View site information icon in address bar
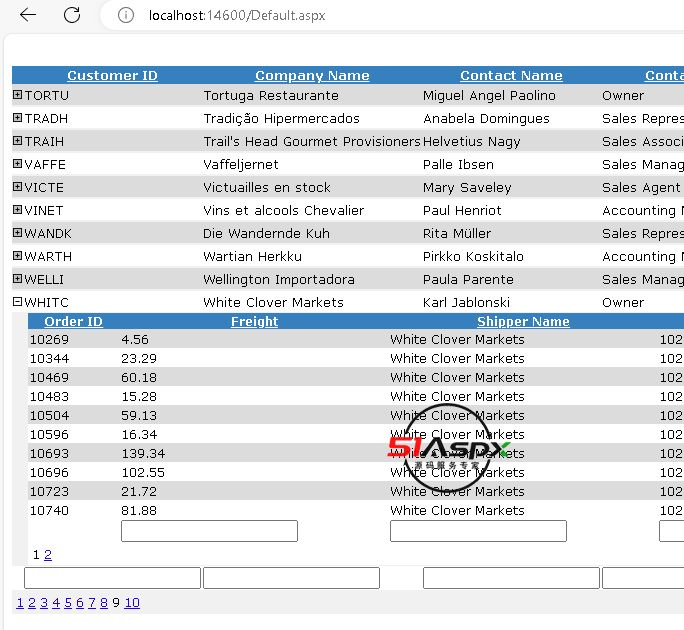The width and height of the screenshot is (684, 630). tap(126, 15)
